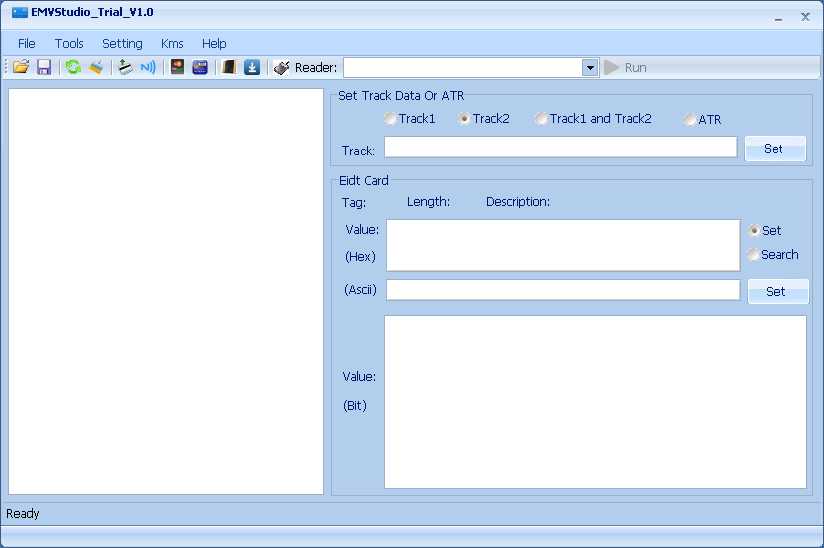Click into the Track input field
This screenshot has width=824, height=548.
click(560, 147)
